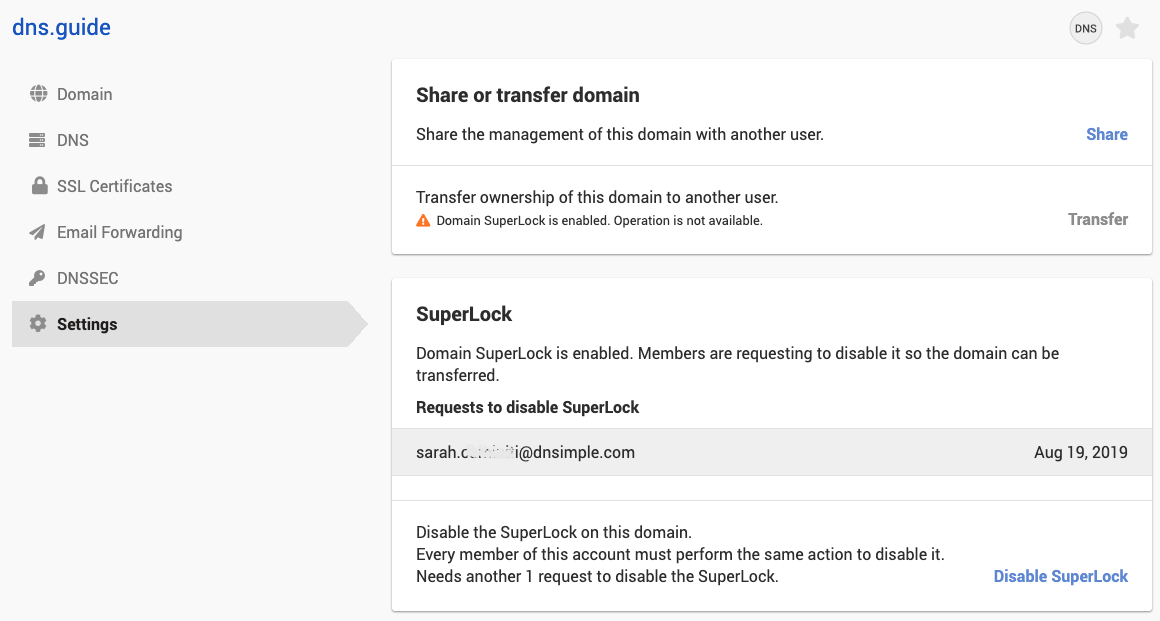The height and width of the screenshot is (621, 1160).
Task: Click the Settings gear icon
Action: point(38,324)
